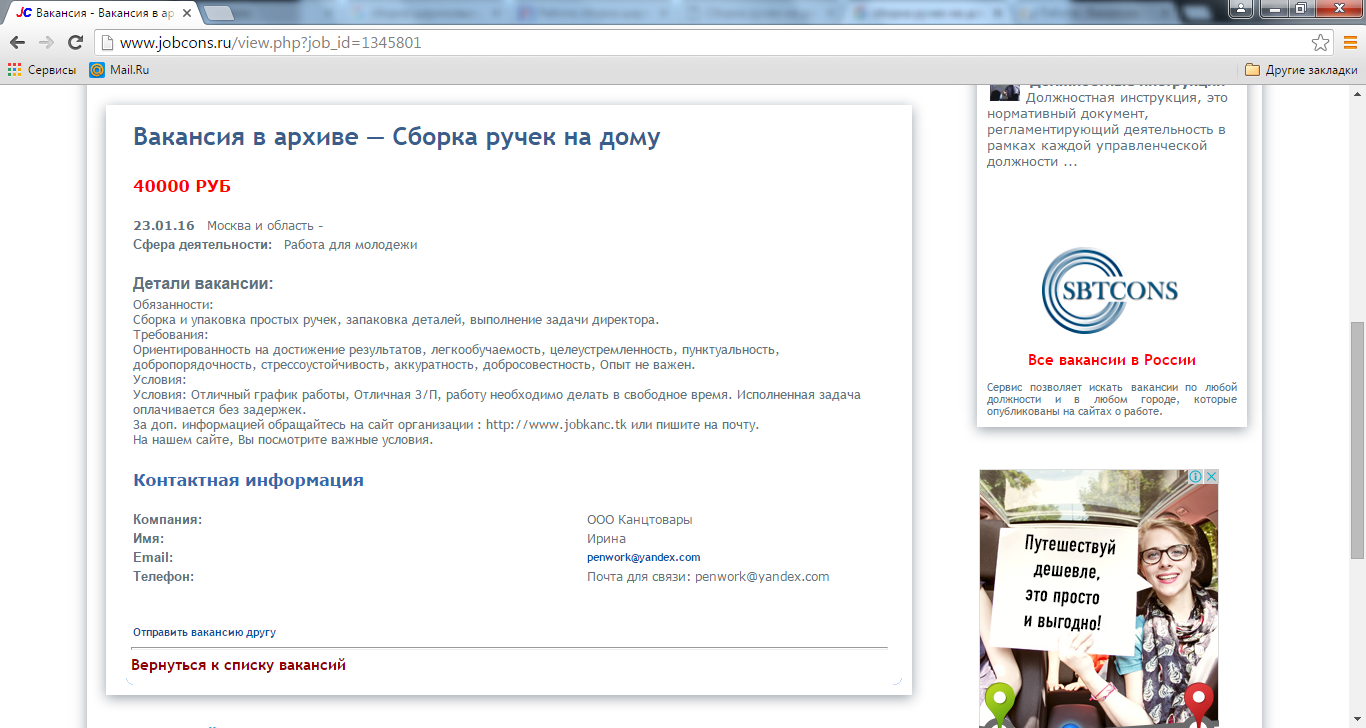
Task: Click the Детали вакансии heading
Action: (x=203, y=284)
